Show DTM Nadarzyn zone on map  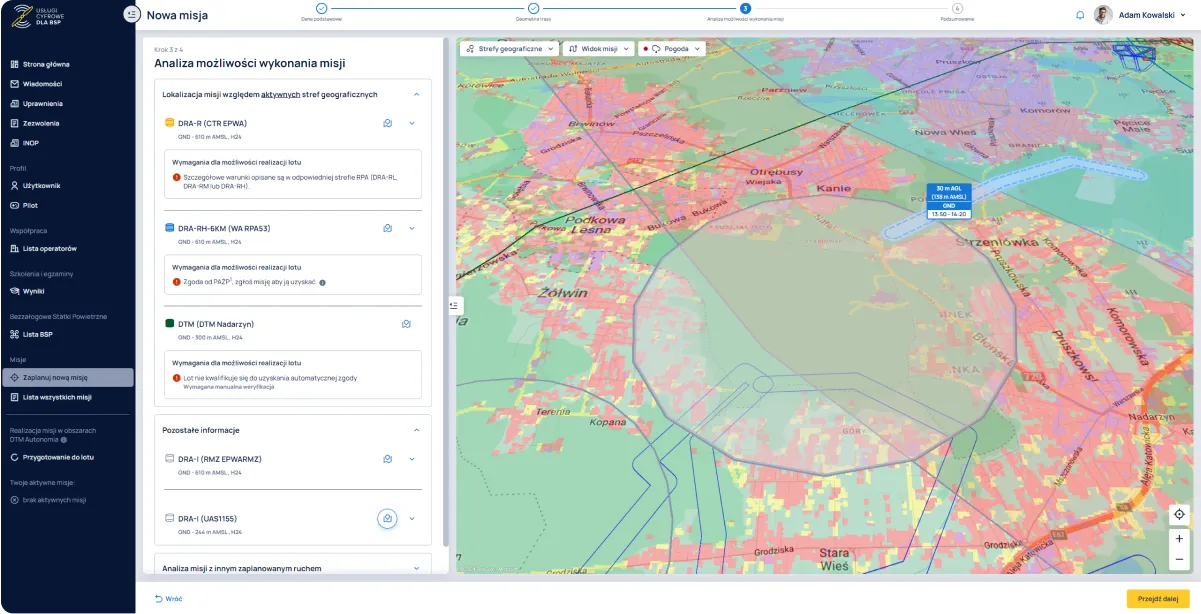(407, 324)
